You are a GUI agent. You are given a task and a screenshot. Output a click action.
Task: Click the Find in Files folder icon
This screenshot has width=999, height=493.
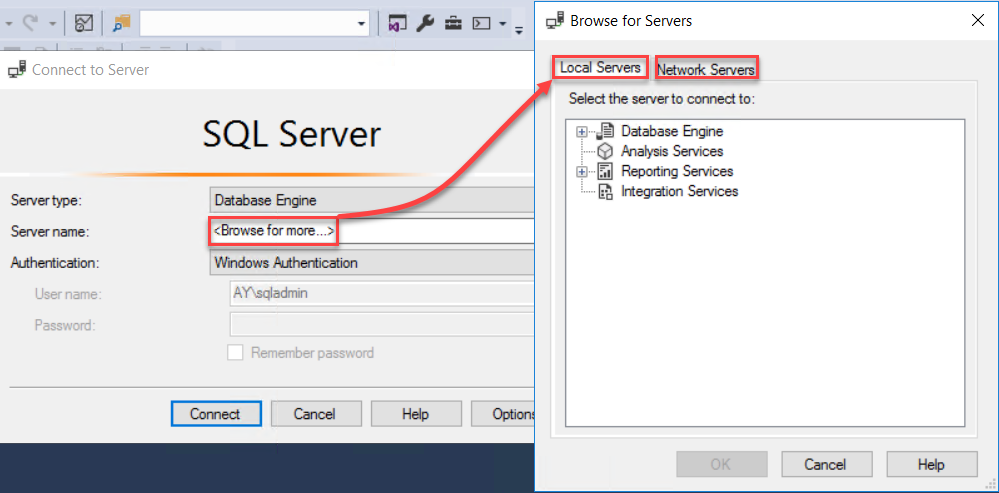tap(121, 24)
